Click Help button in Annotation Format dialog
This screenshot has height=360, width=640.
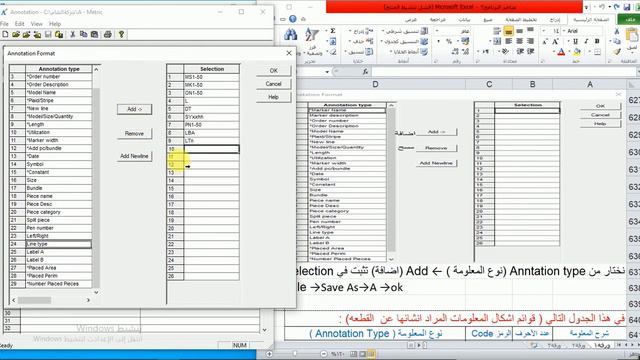273,97
